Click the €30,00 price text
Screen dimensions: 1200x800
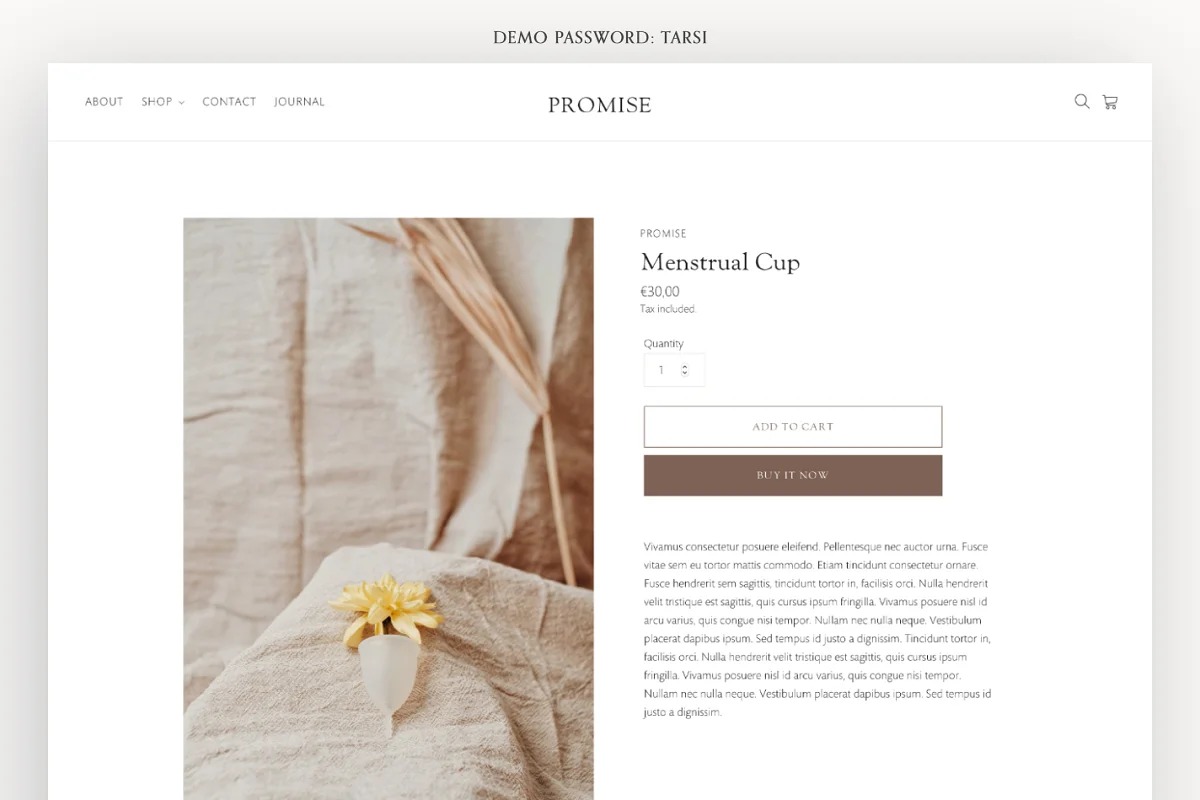tap(660, 292)
